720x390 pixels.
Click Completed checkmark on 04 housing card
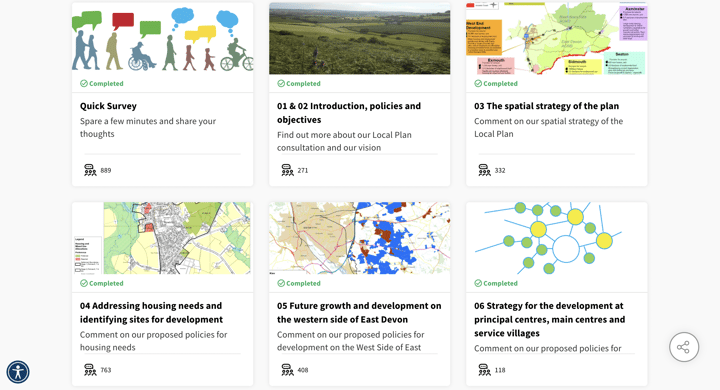coord(84,283)
